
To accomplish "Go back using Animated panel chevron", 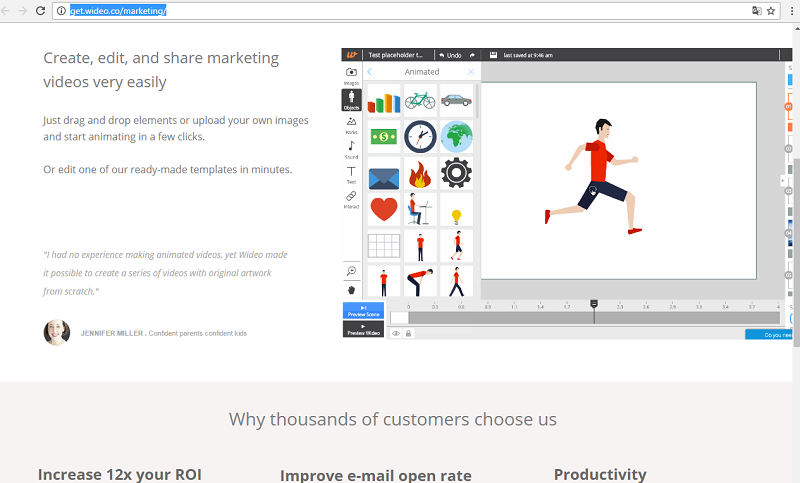I will click(x=369, y=72).
